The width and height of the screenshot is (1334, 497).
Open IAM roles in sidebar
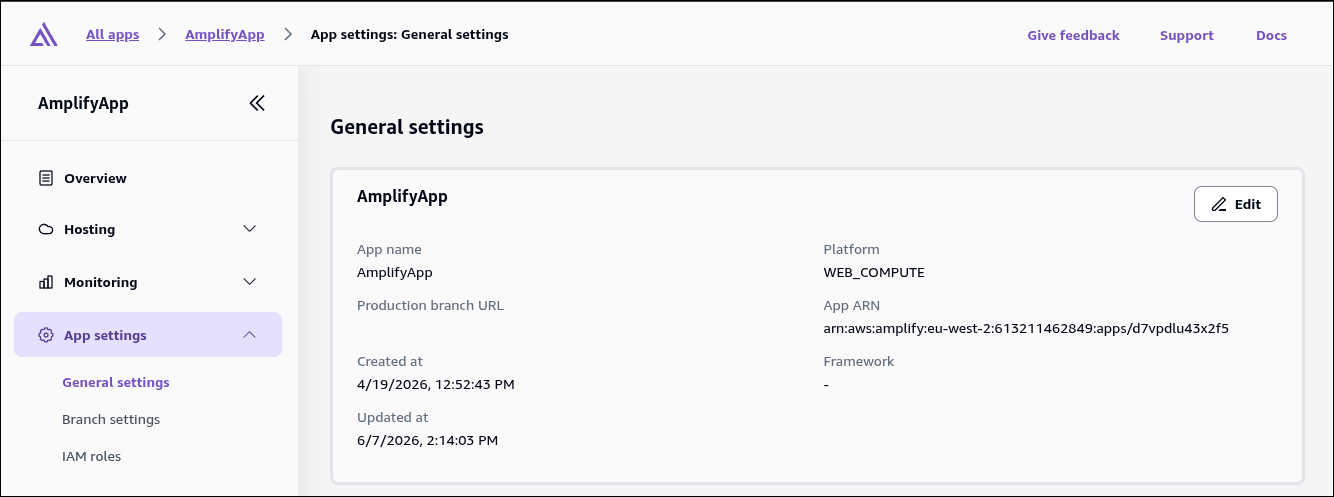(91, 456)
